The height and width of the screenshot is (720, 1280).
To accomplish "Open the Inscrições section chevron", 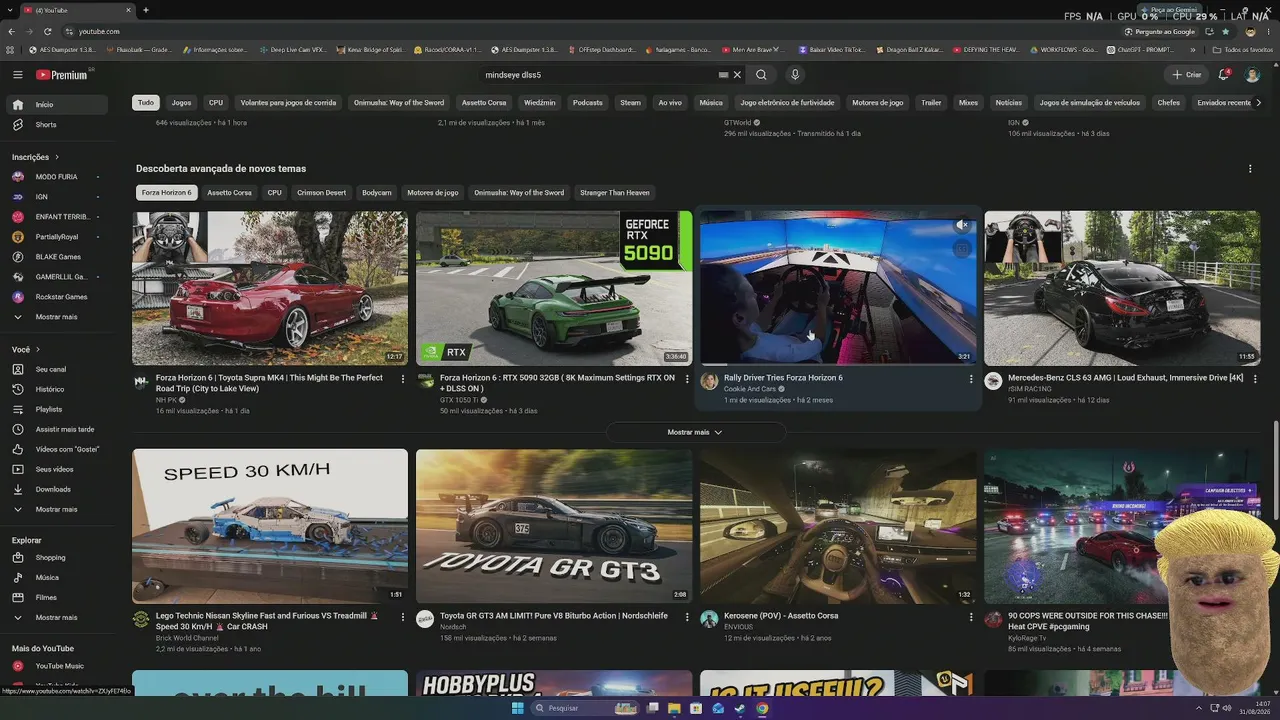I will tap(57, 157).
